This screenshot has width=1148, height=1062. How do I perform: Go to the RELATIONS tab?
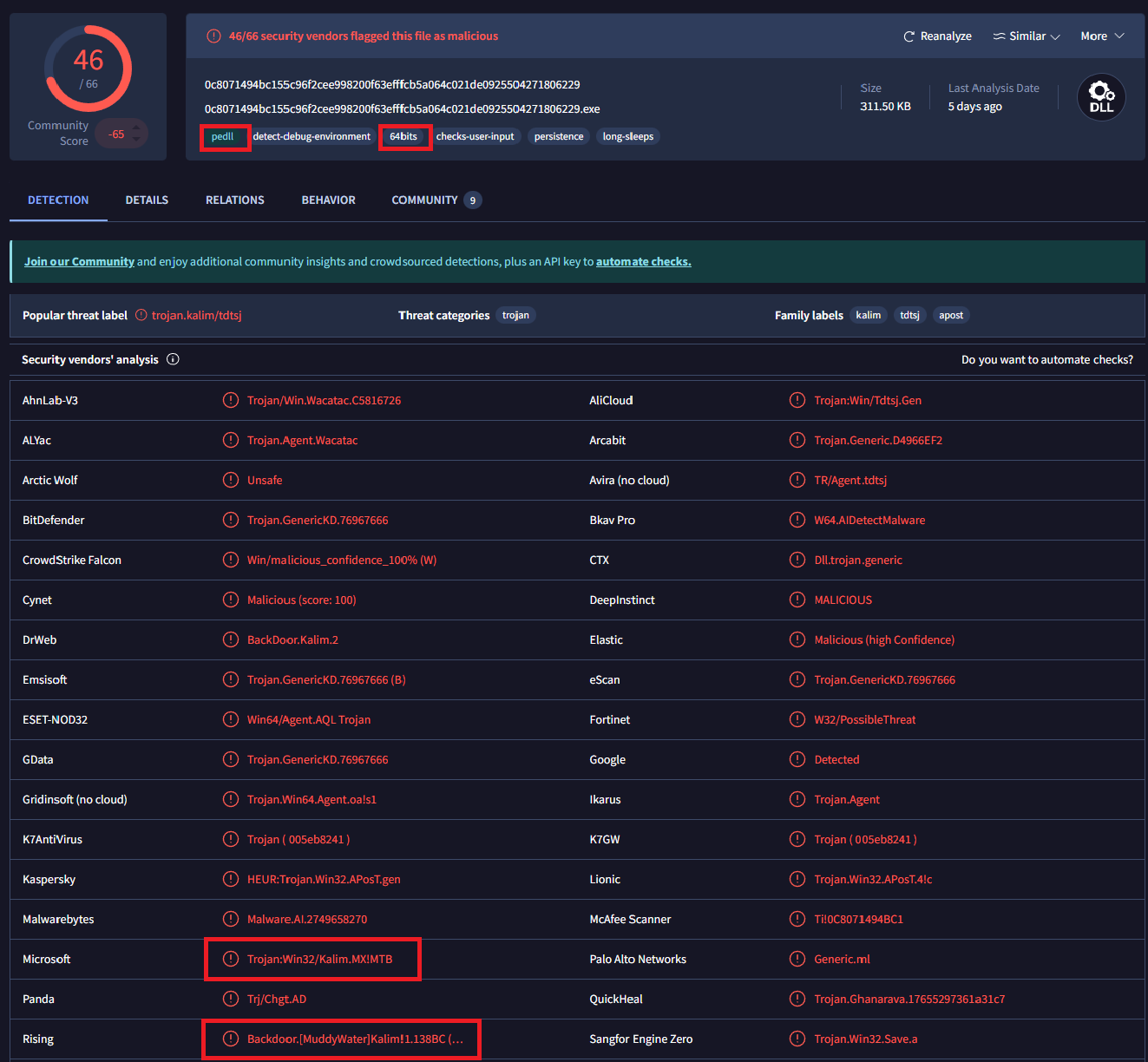[x=235, y=200]
